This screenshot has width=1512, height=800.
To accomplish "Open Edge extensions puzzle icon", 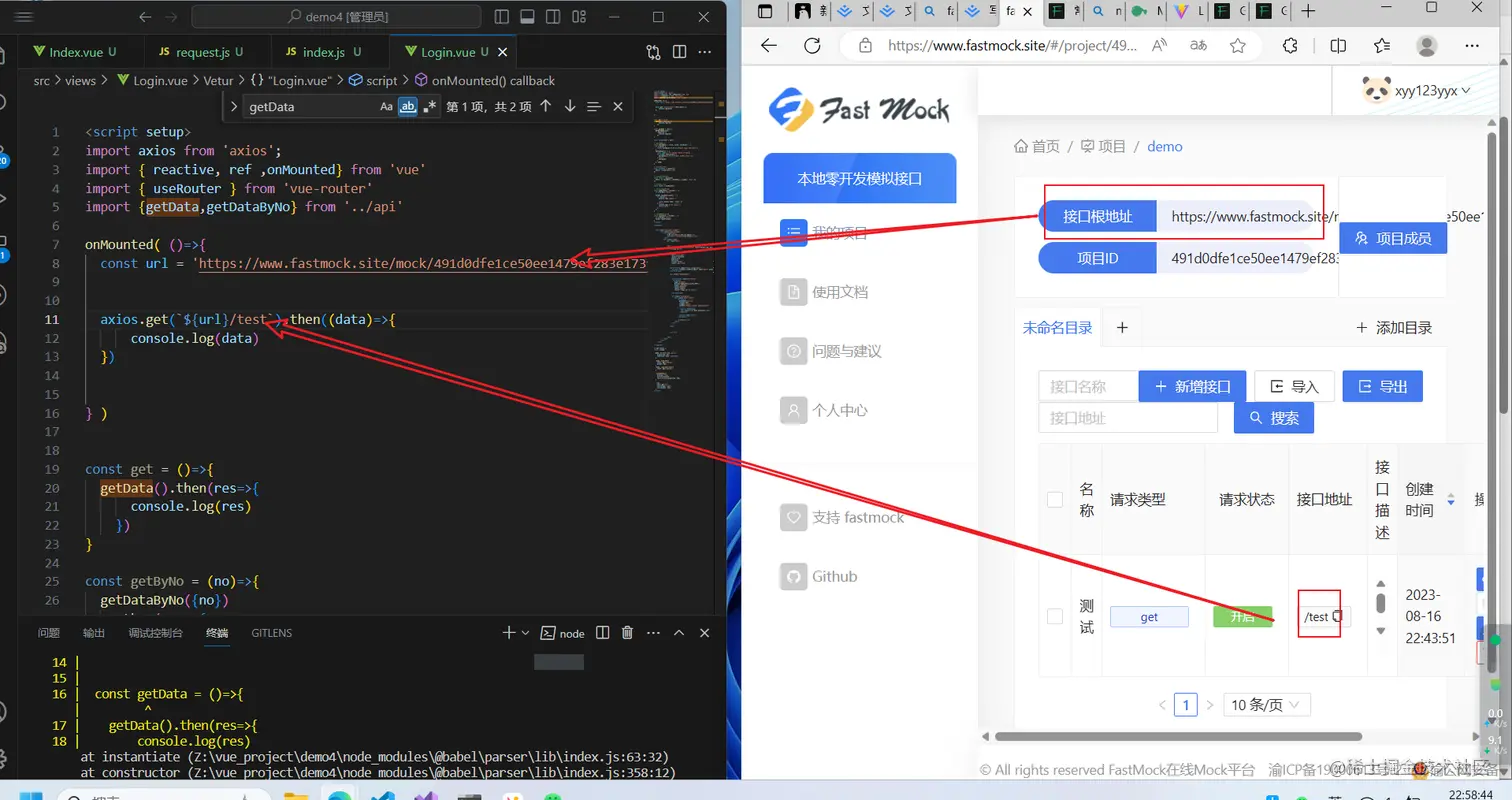I will (1290, 46).
